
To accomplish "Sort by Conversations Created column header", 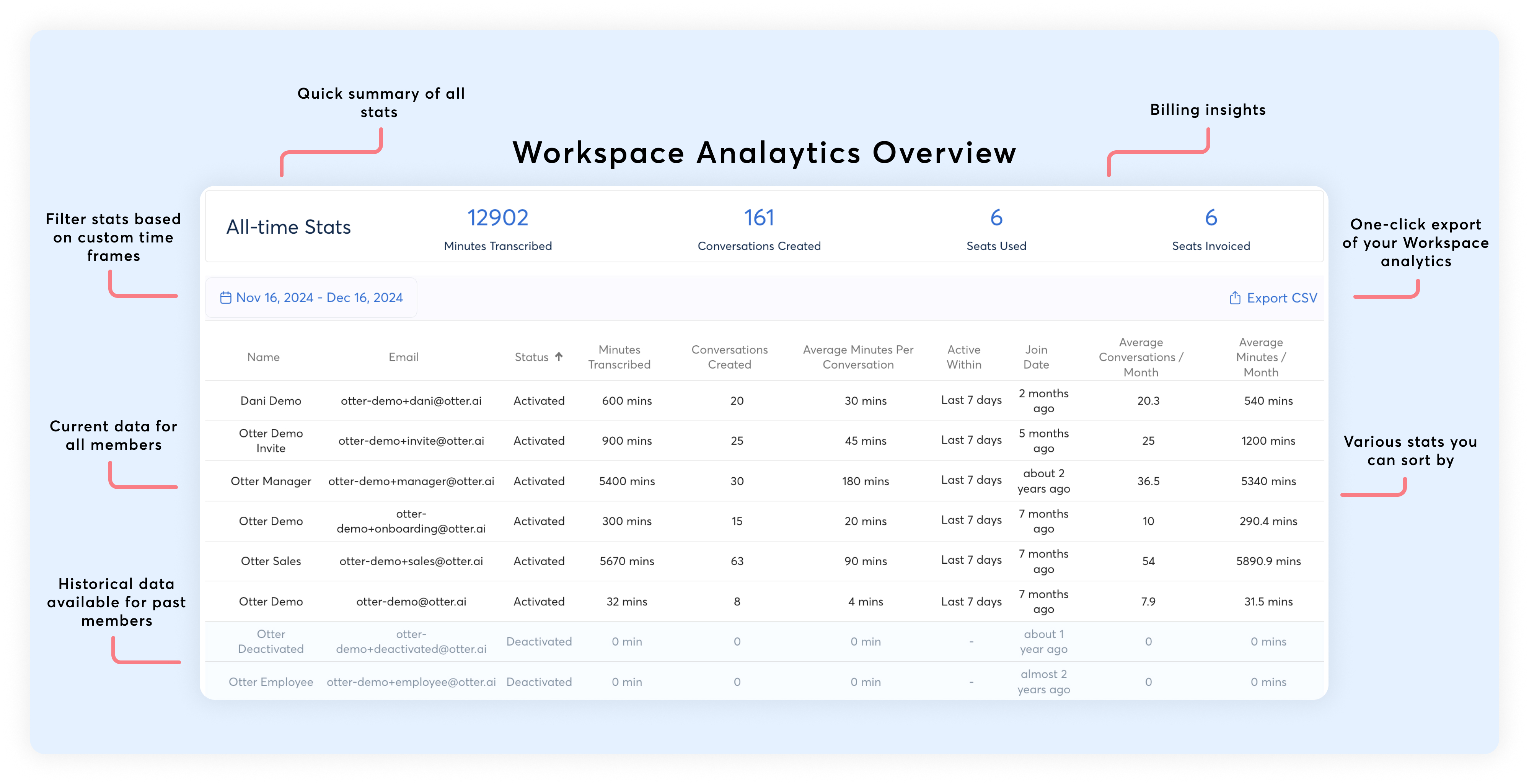I will coord(729,357).
